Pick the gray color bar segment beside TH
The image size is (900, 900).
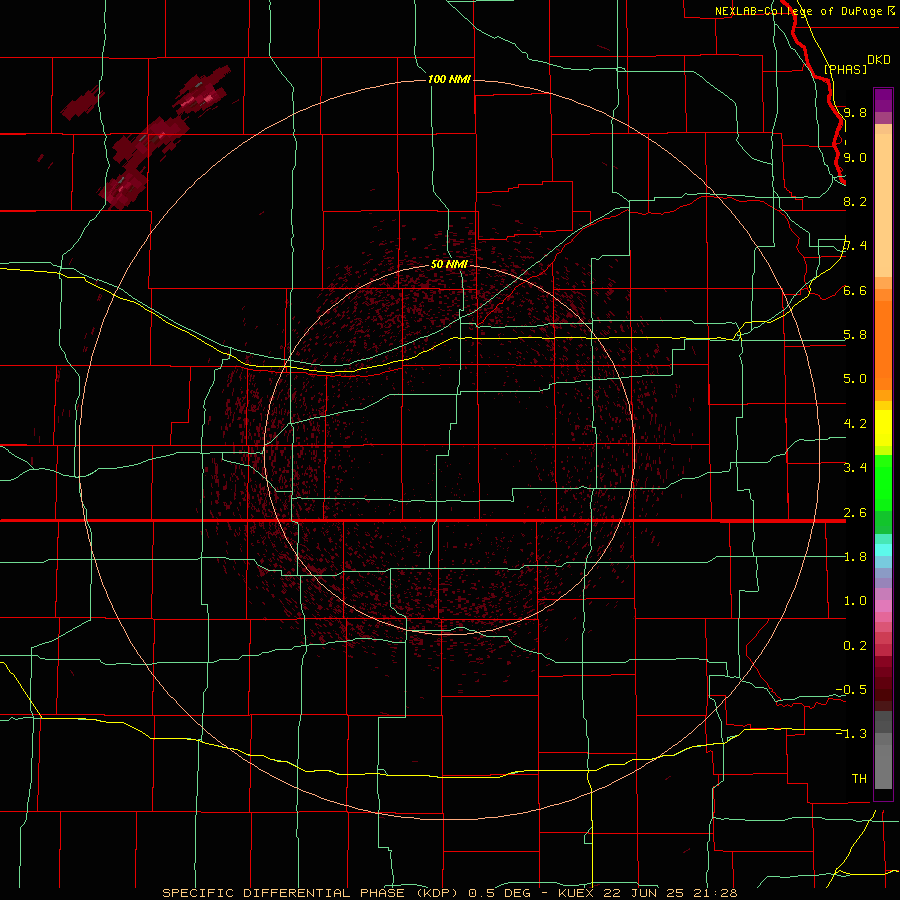pyautogui.click(x=883, y=766)
